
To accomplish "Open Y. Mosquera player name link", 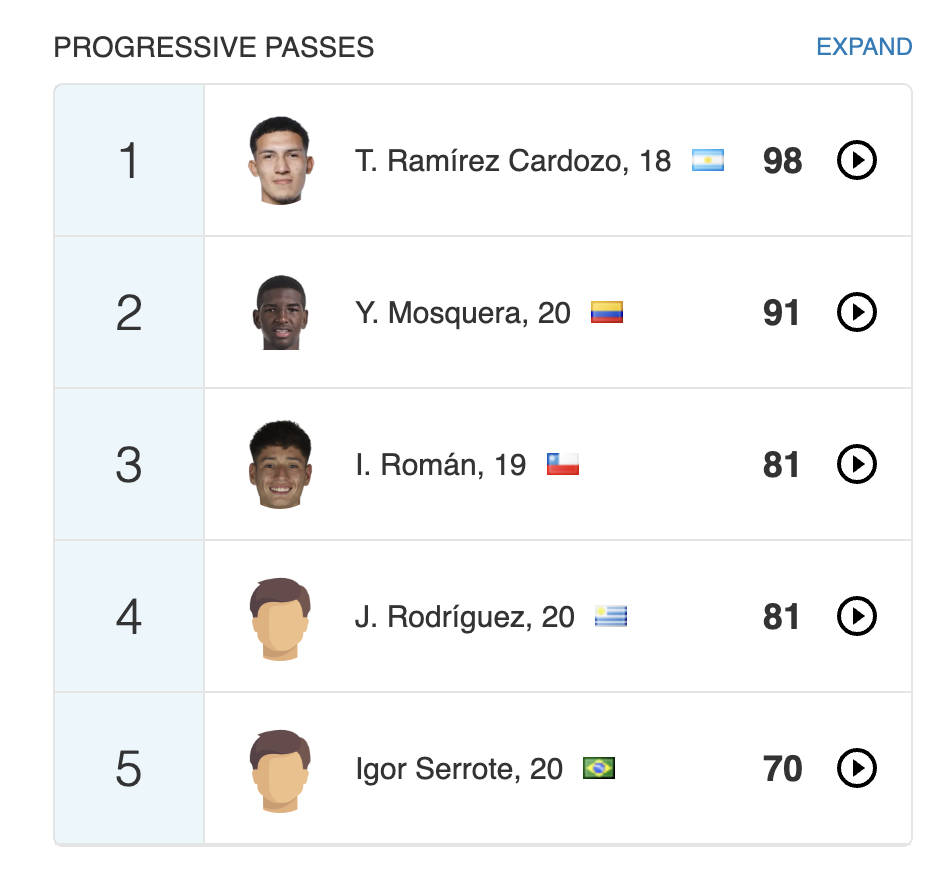I will point(440,314).
